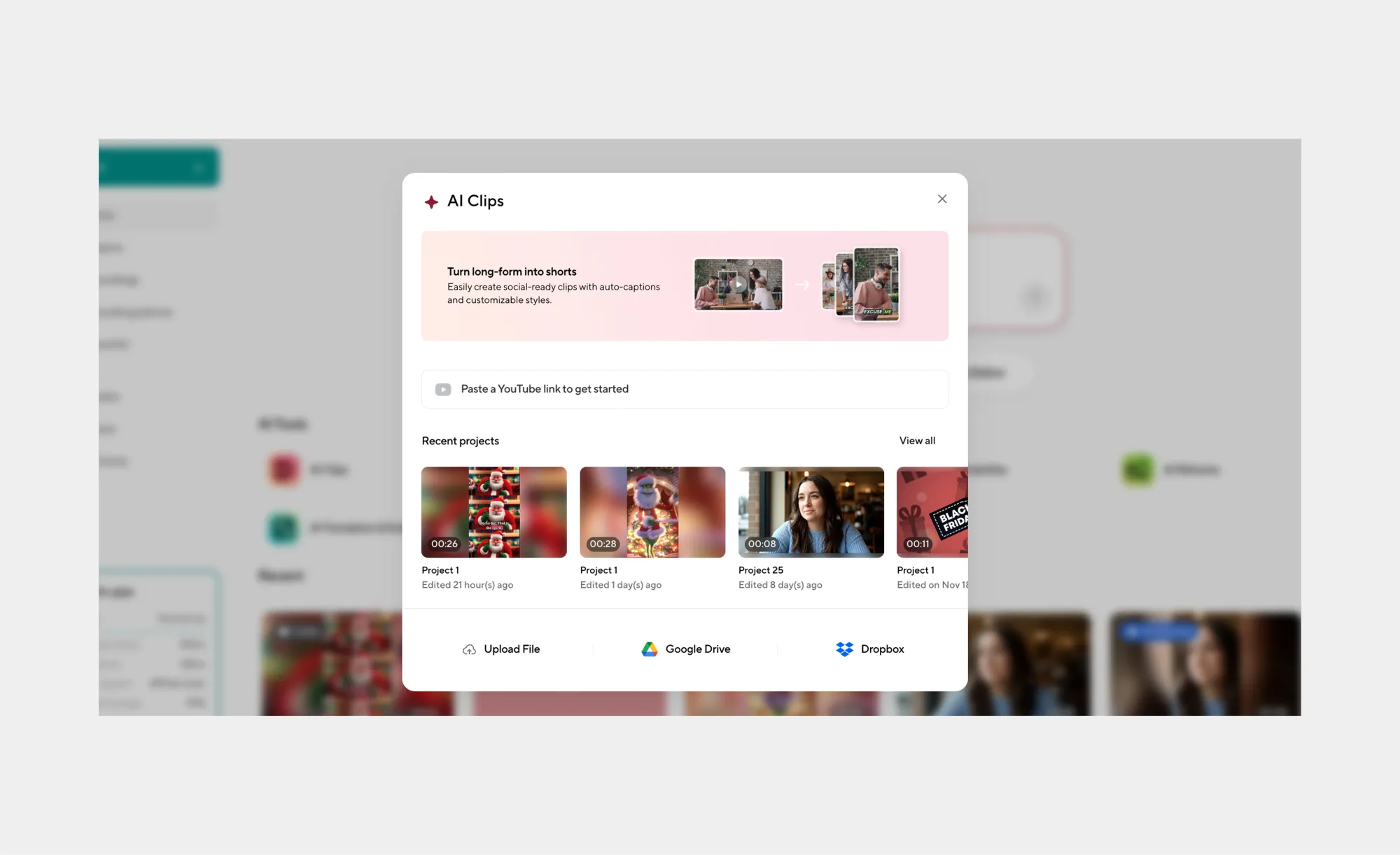This screenshot has width=1400, height=855.
Task: Import from Dropbox
Action: click(882, 649)
